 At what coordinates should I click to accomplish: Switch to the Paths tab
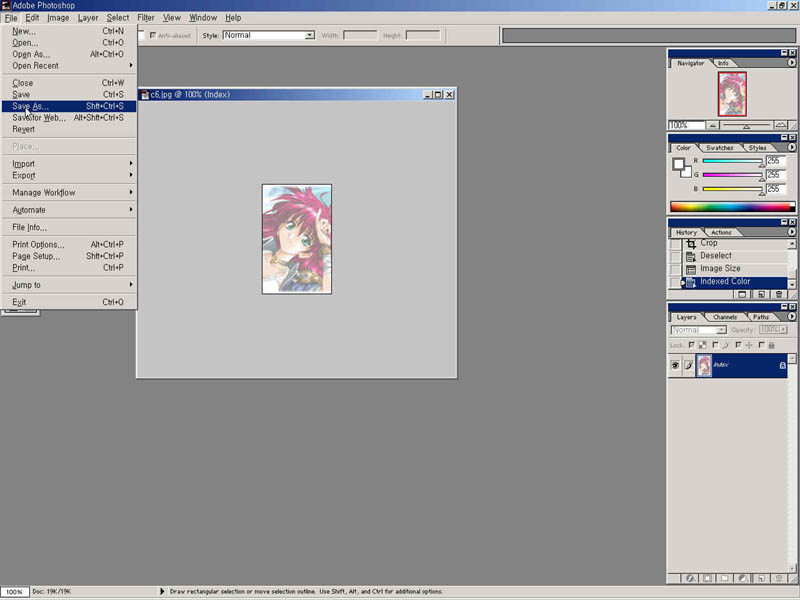[760, 317]
